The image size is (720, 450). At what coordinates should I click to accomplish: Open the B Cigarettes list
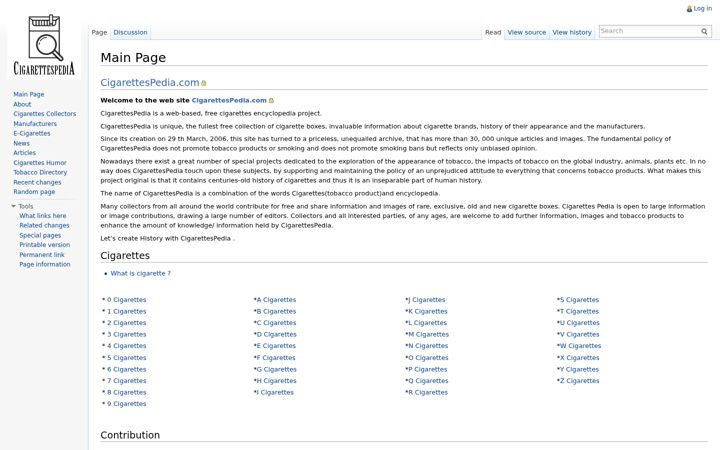[276, 311]
